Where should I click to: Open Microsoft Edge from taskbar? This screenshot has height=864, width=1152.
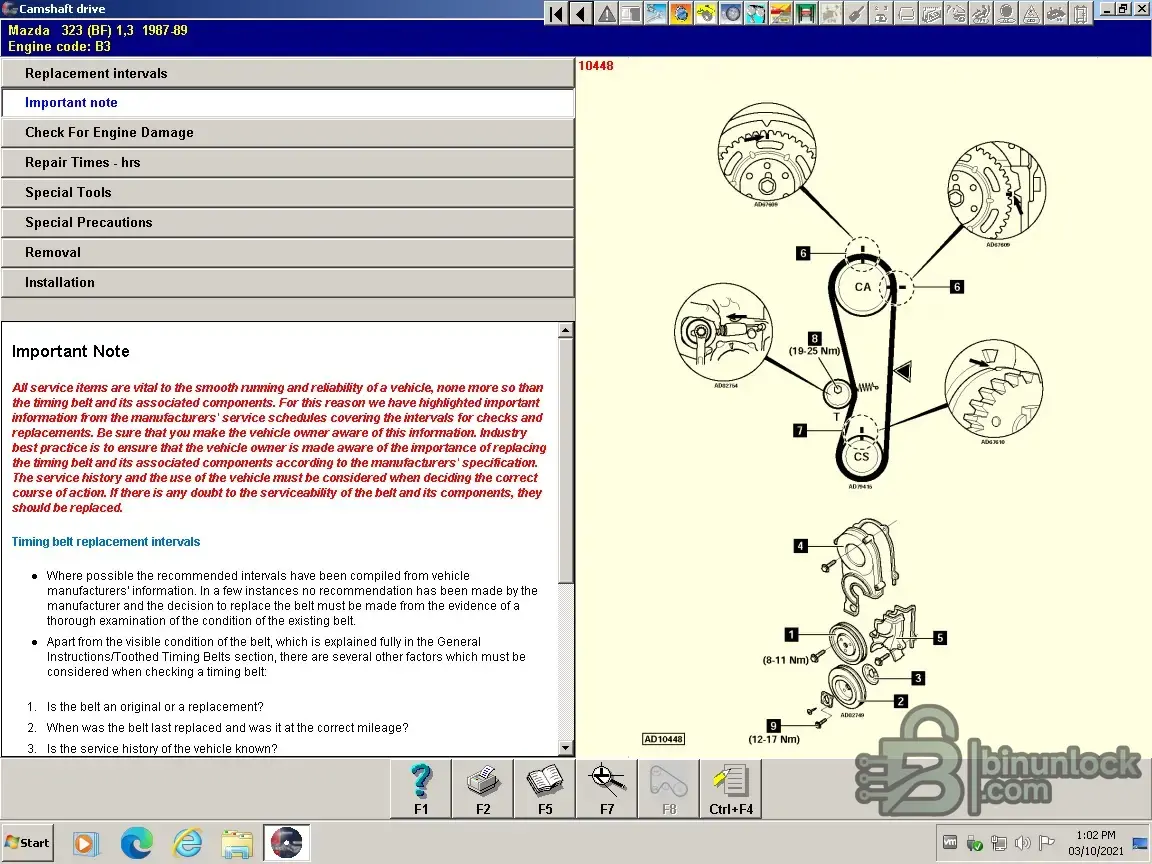tap(137, 843)
